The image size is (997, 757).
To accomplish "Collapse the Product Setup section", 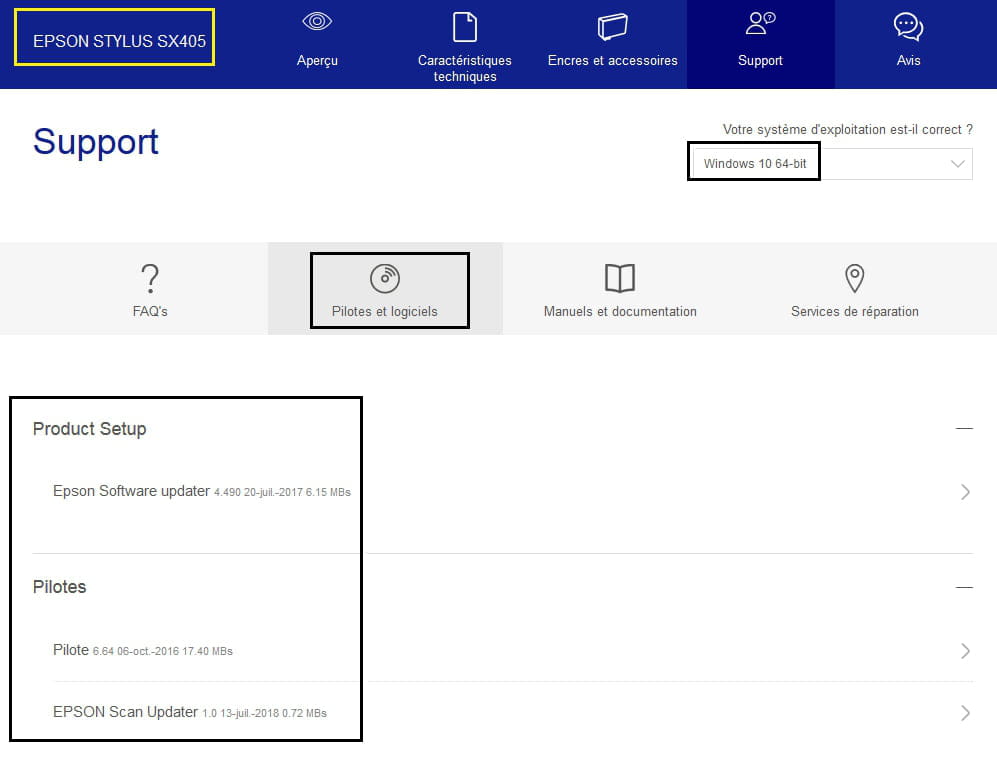I will pyautogui.click(x=964, y=429).
